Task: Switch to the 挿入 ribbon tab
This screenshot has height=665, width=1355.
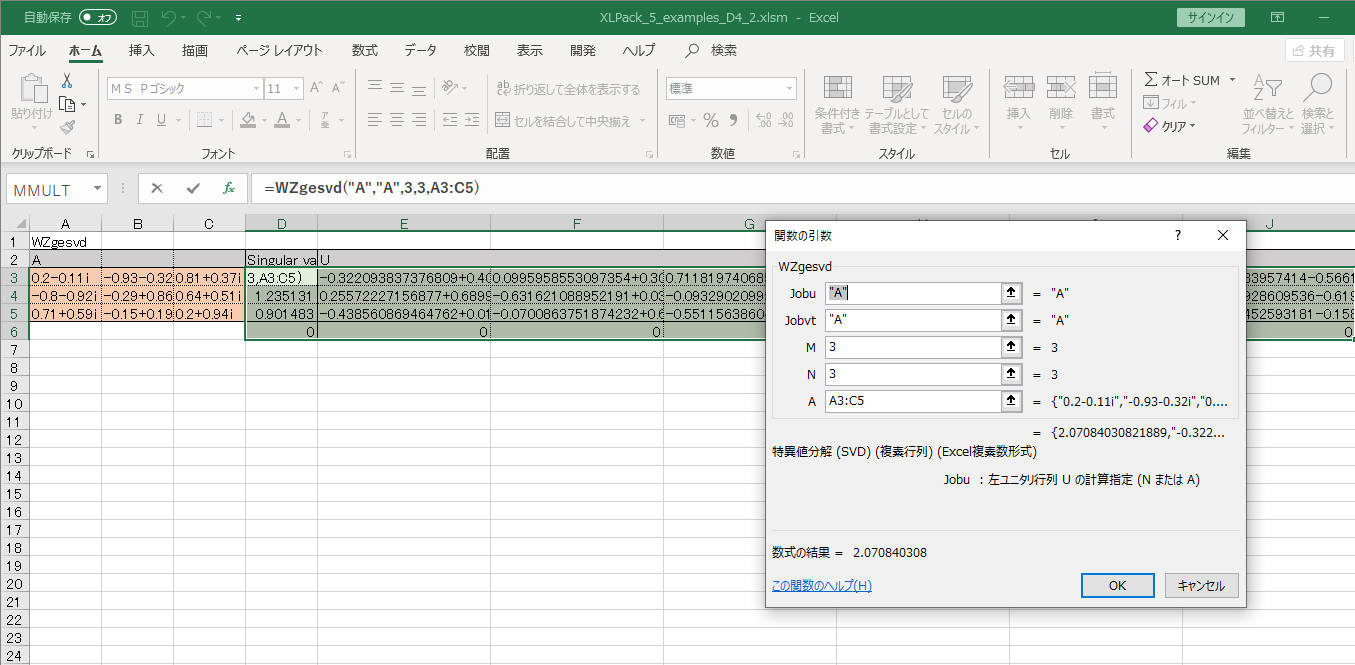Action: tap(142, 50)
